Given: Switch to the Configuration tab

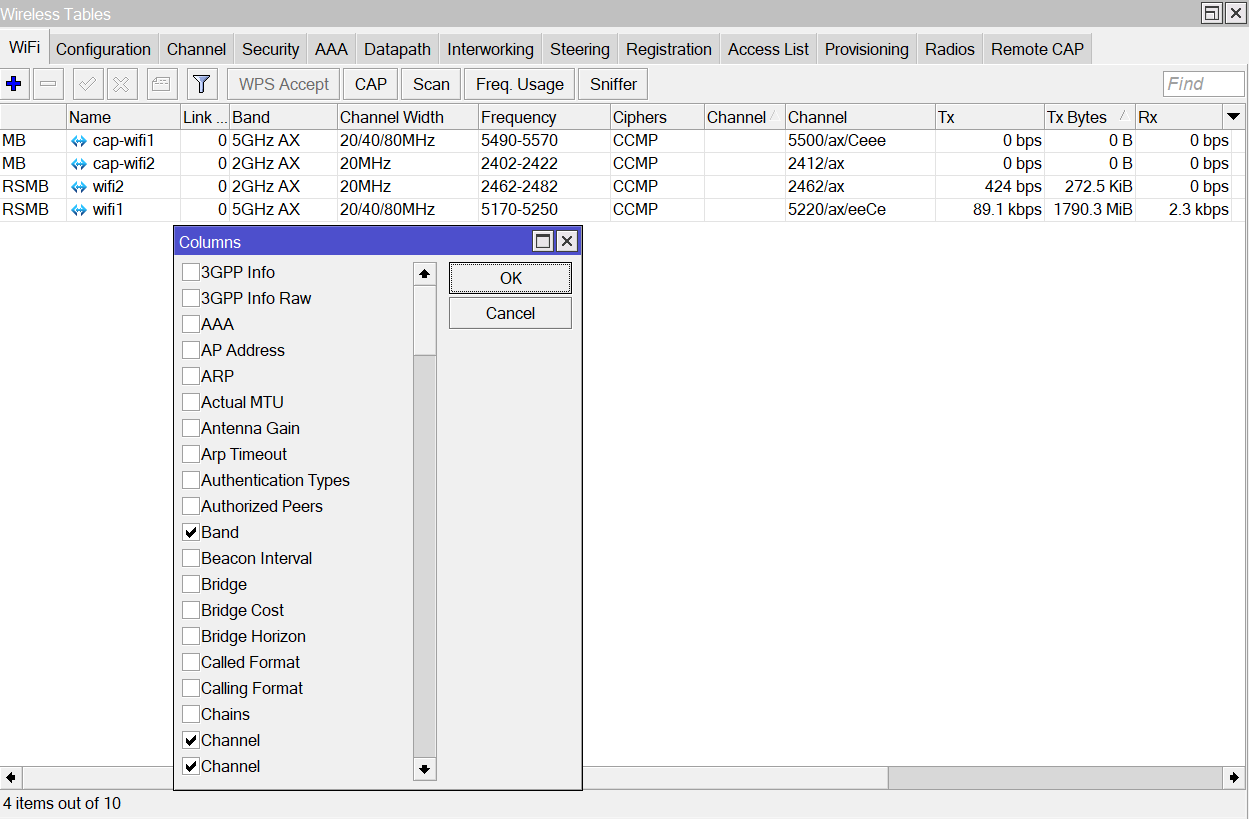Looking at the screenshot, I should click(x=103, y=49).
